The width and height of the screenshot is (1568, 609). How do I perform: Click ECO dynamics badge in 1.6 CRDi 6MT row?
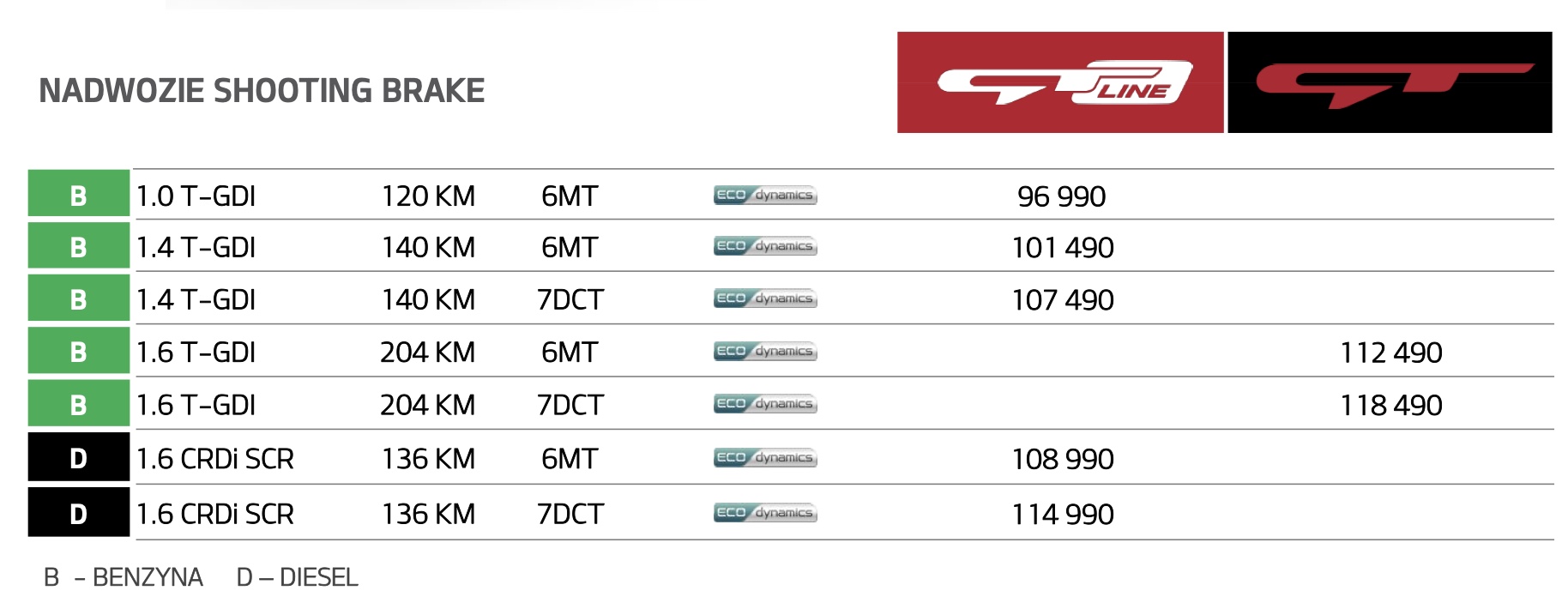click(765, 458)
